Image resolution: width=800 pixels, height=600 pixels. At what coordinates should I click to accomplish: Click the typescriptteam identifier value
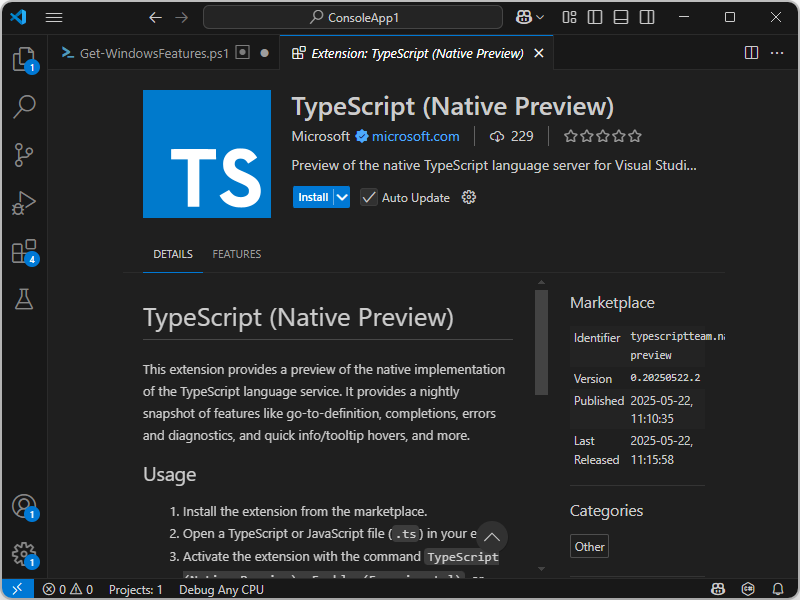678,345
